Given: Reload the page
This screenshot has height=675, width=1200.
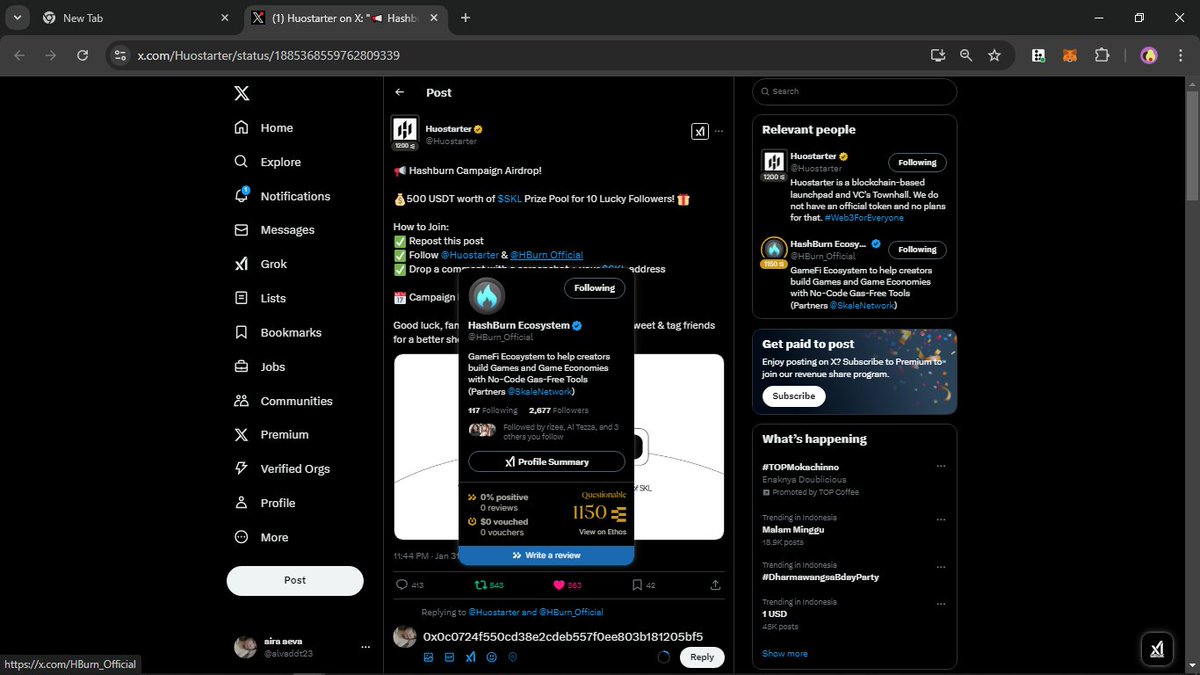Looking at the screenshot, I should pyautogui.click(x=82, y=56).
